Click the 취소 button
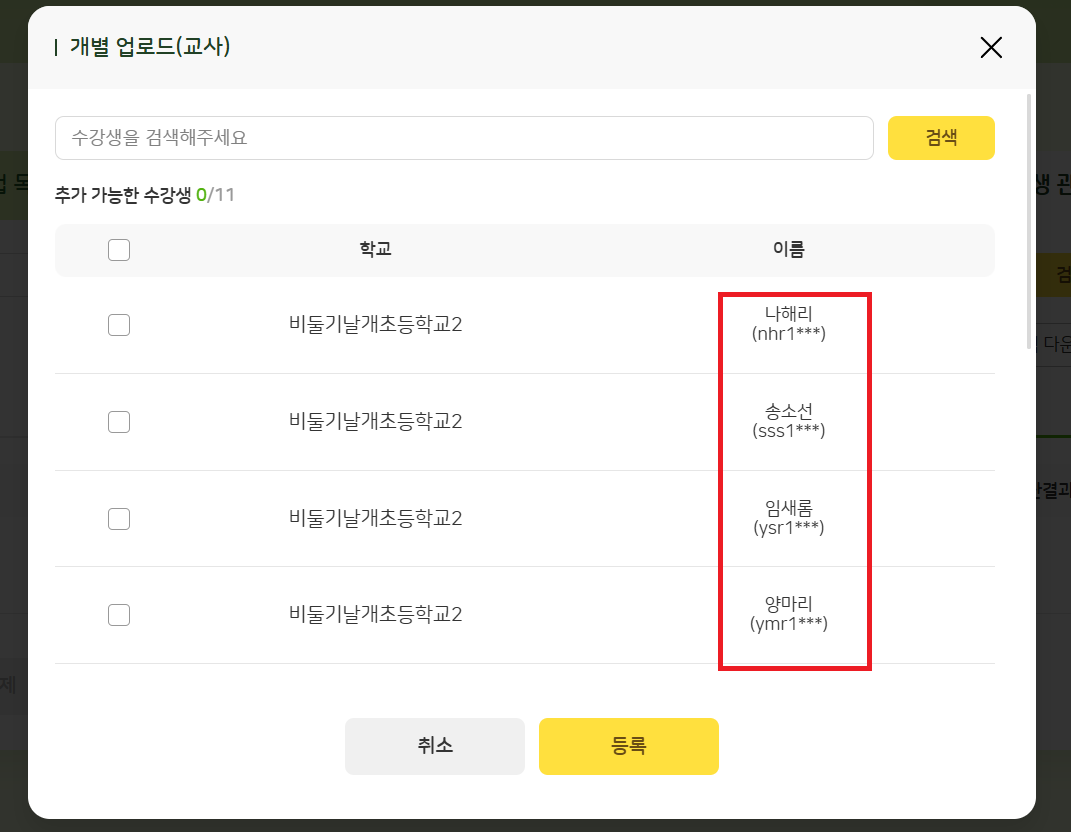 [434, 746]
